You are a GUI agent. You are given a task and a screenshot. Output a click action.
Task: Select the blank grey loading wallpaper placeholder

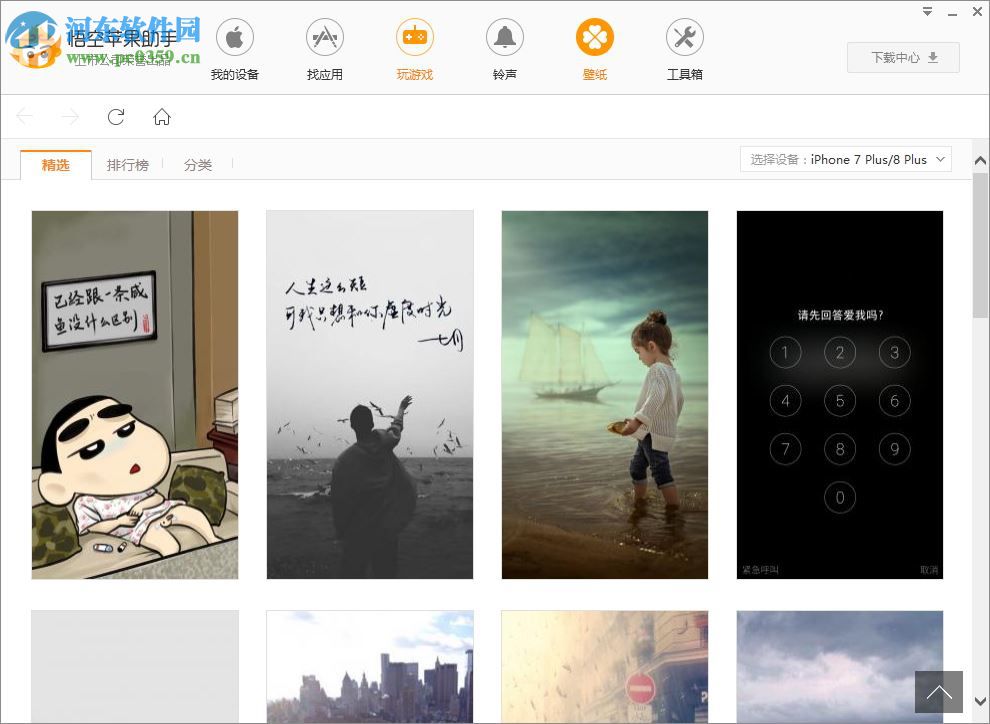(135, 667)
